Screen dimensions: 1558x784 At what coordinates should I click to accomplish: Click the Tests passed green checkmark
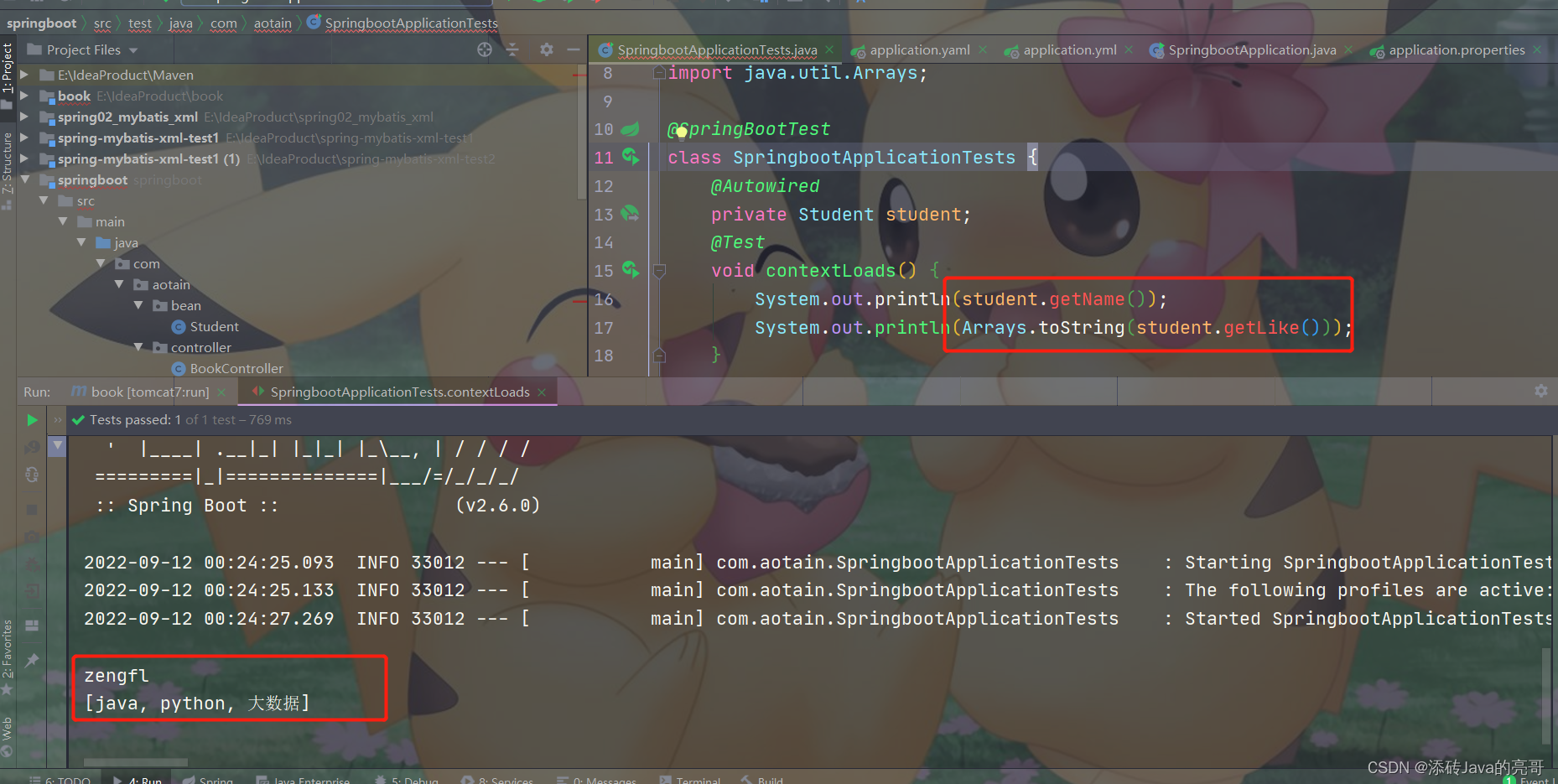click(x=78, y=420)
